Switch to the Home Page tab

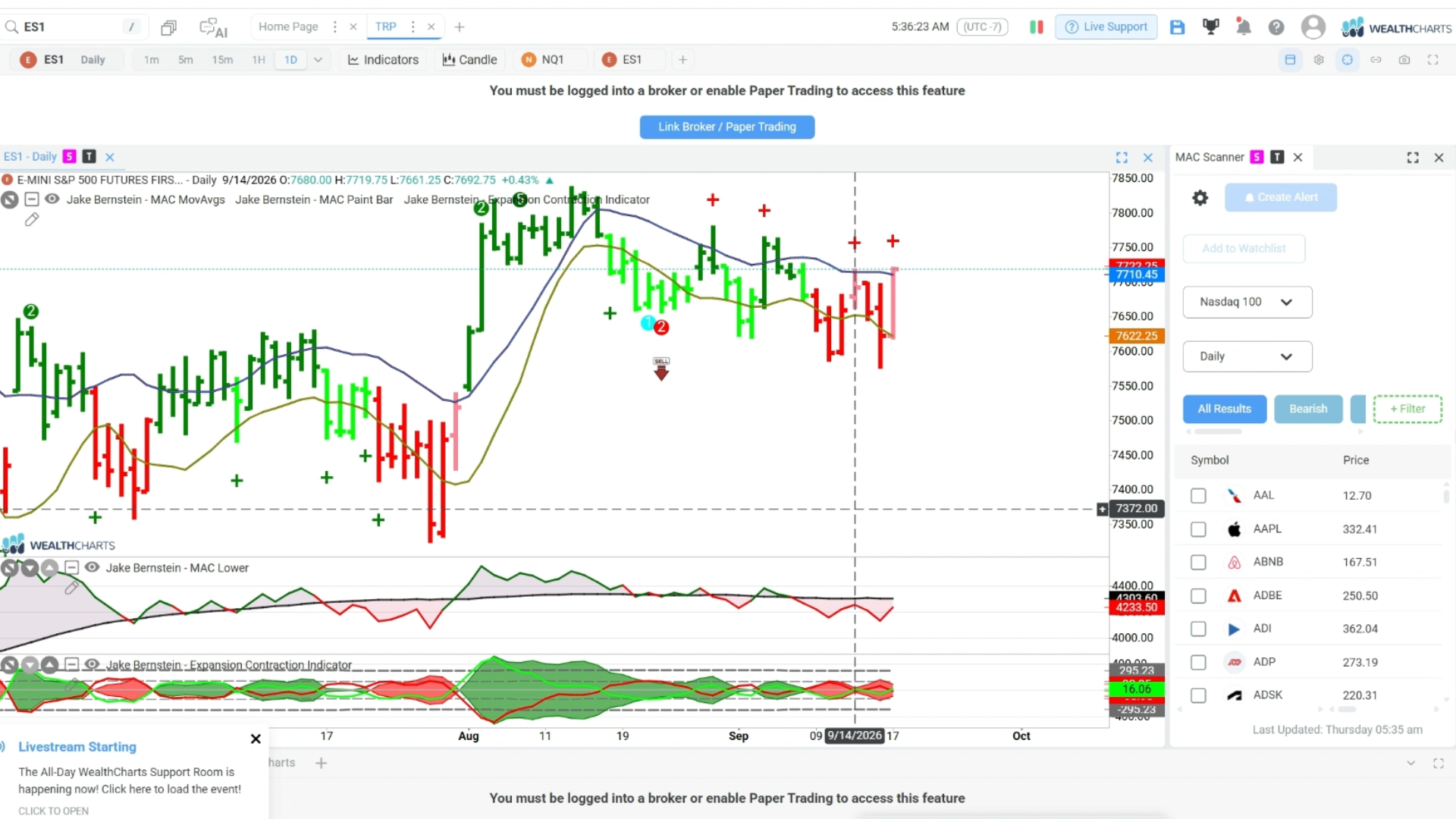288,27
